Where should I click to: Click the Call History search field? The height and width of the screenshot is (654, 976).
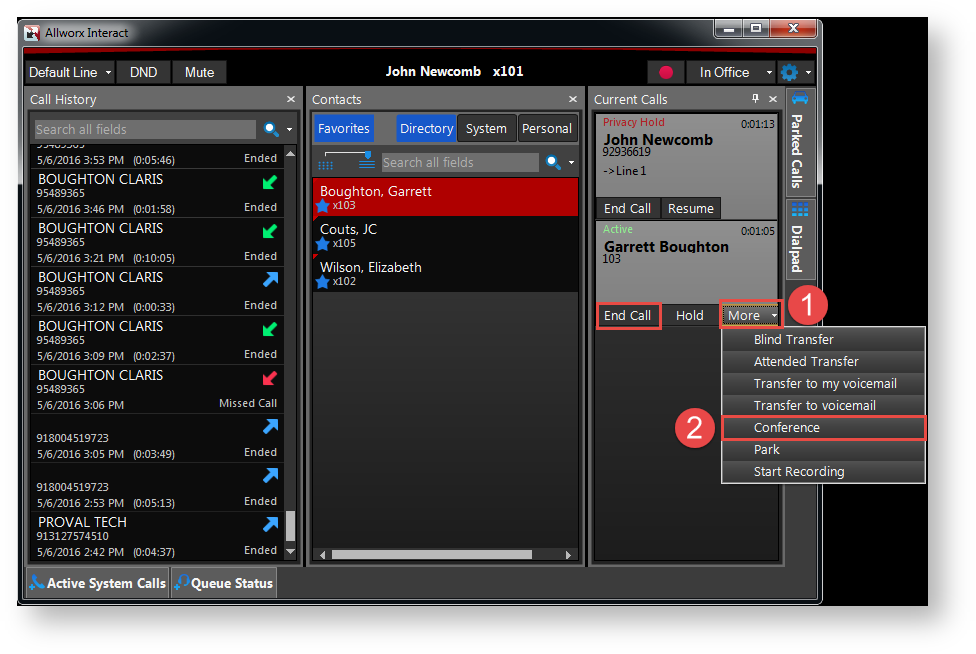click(x=145, y=129)
